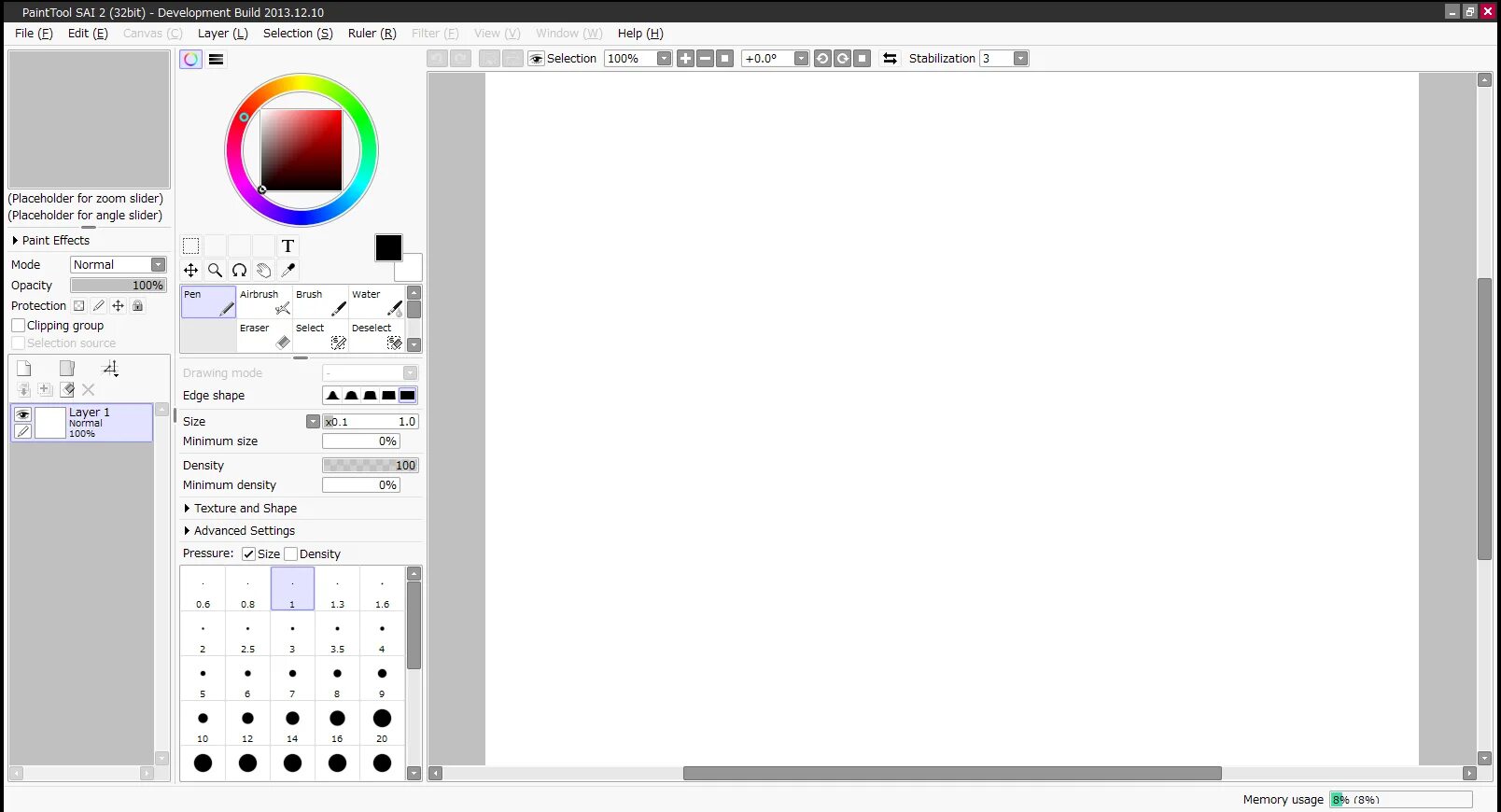Toggle lock all protection
The height and width of the screenshot is (812, 1501).
click(x=138, y=305)
